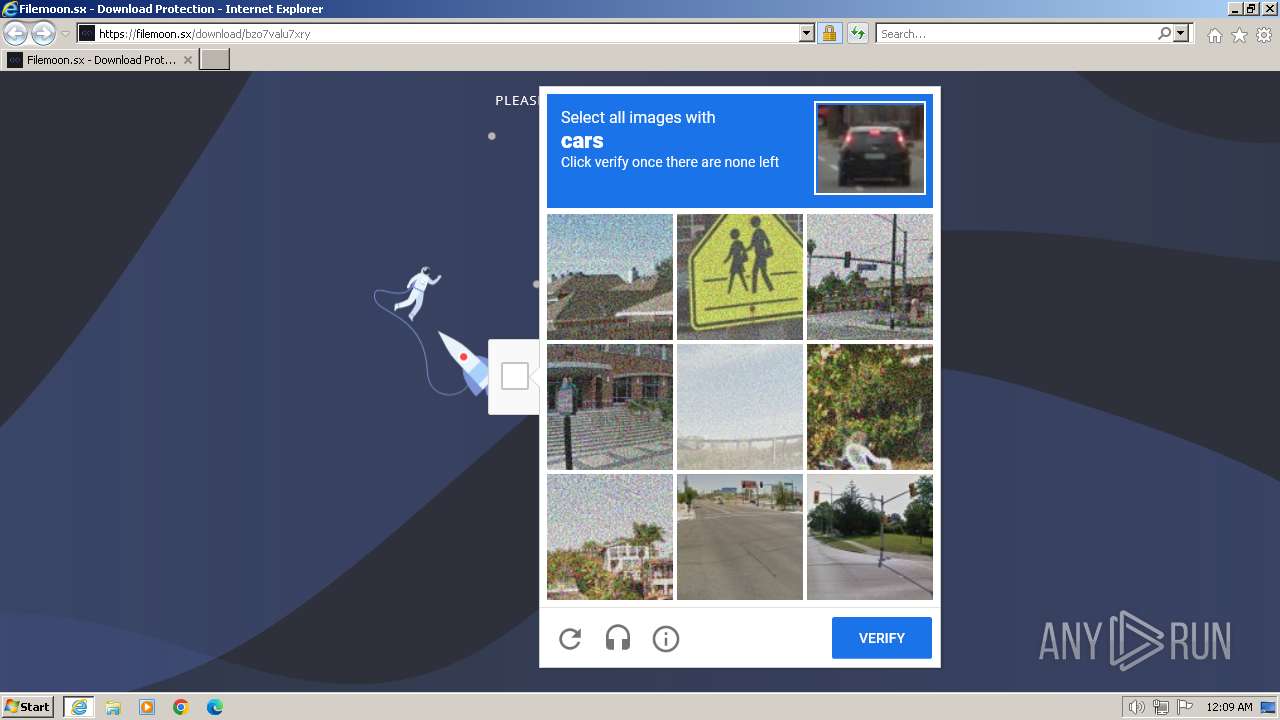The image size is (1280, 720).
Task: Open the Windows Start menu
Action: [27, 707]
